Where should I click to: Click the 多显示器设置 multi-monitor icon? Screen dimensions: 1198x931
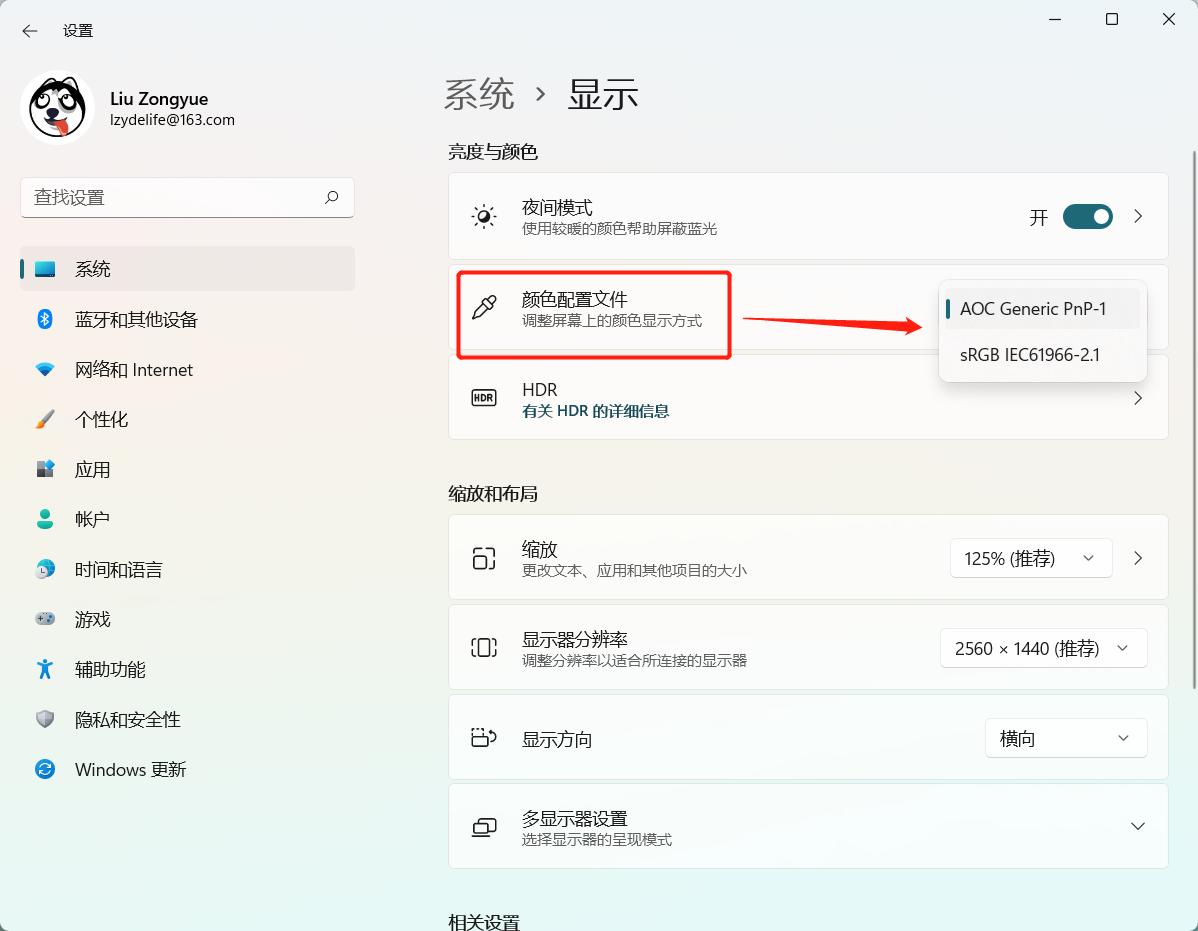[483, 826]
